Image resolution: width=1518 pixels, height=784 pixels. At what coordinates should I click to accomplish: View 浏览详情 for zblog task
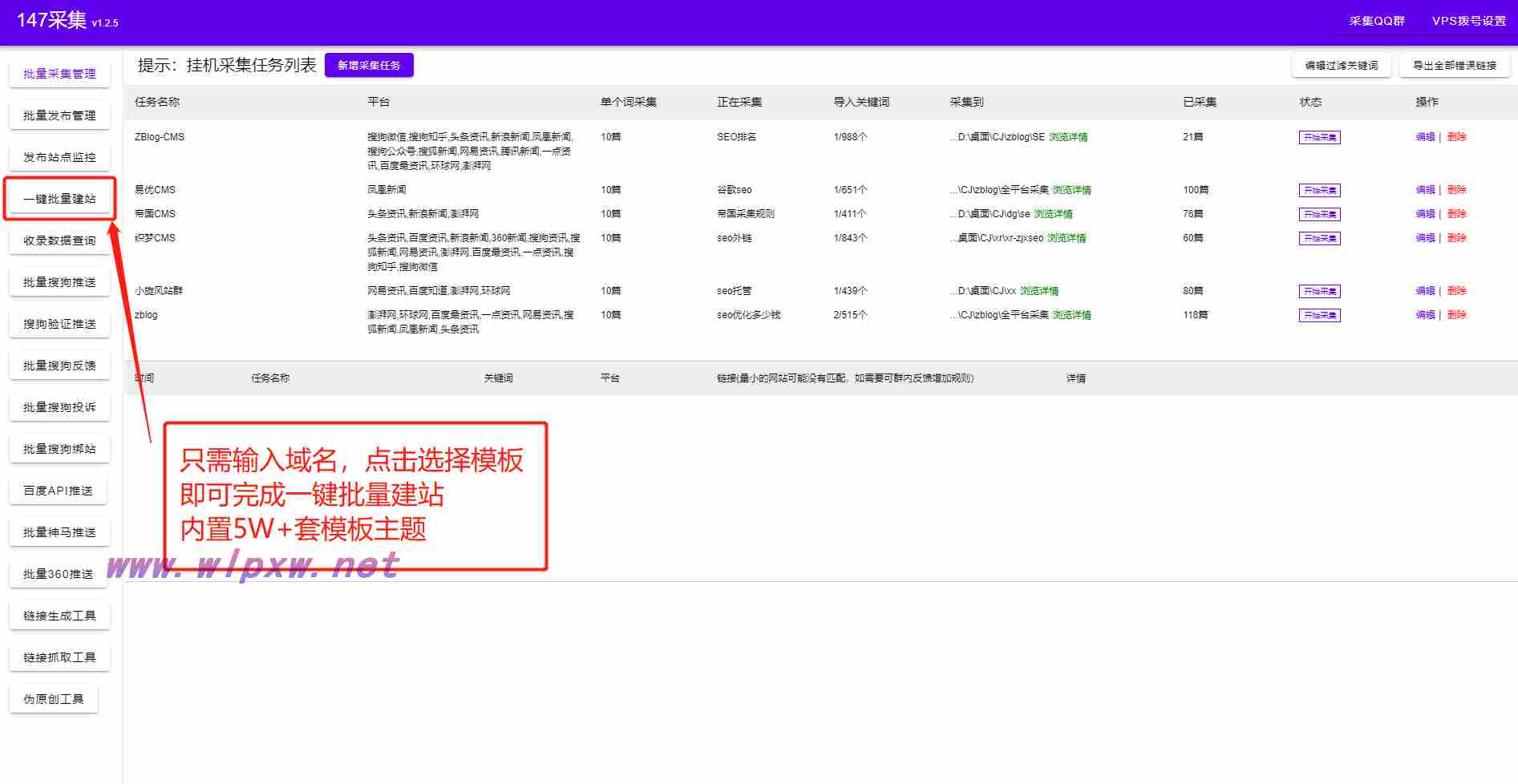(x=1072, y=315)
